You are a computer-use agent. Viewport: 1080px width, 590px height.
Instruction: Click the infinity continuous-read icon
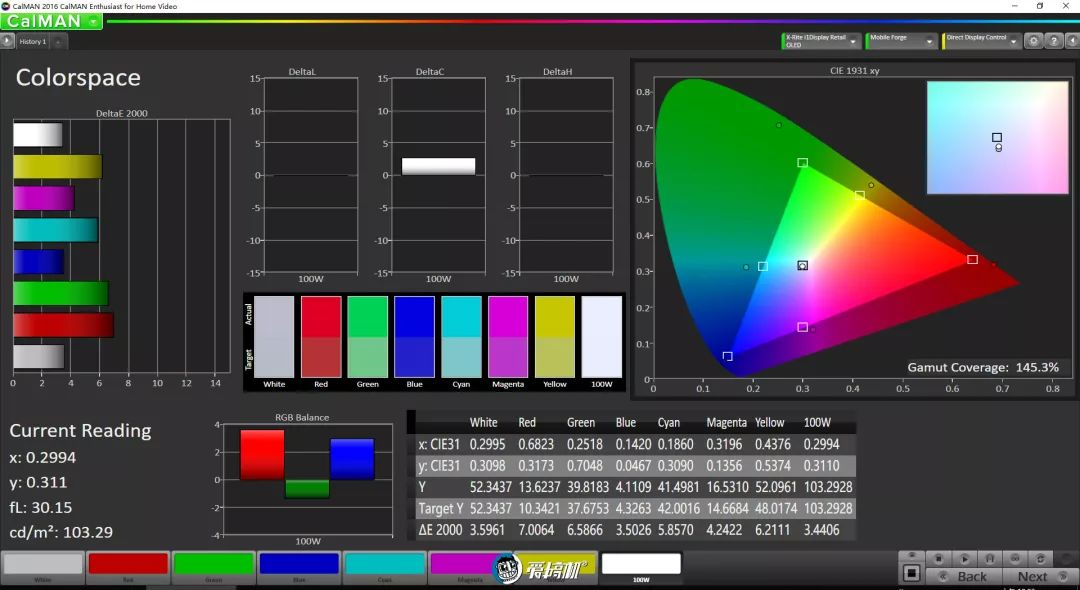(1015, 558)
